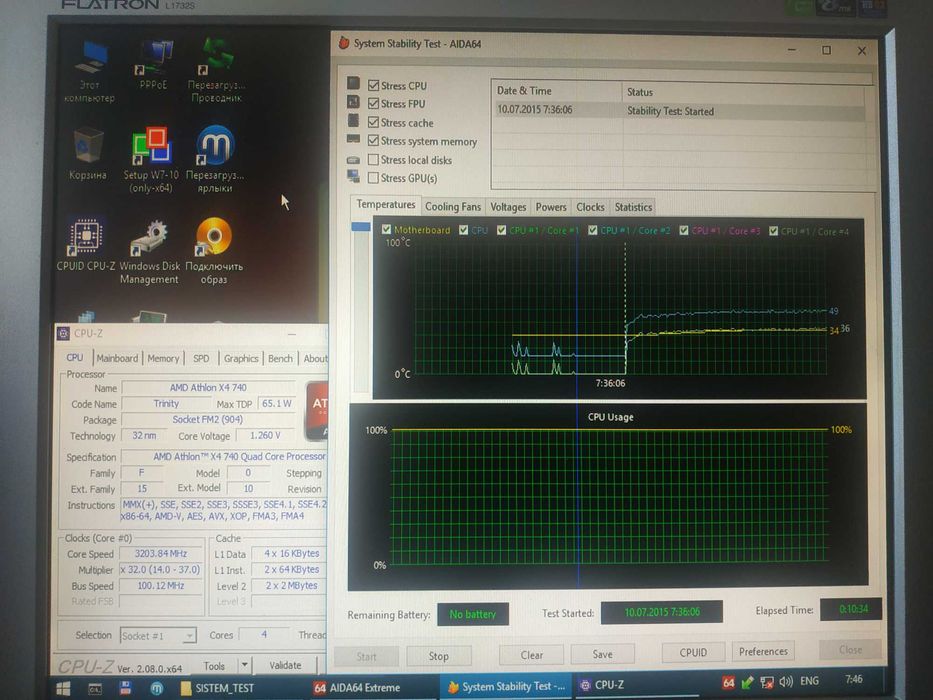Switch to the Voltages tab

click(508, 207)
